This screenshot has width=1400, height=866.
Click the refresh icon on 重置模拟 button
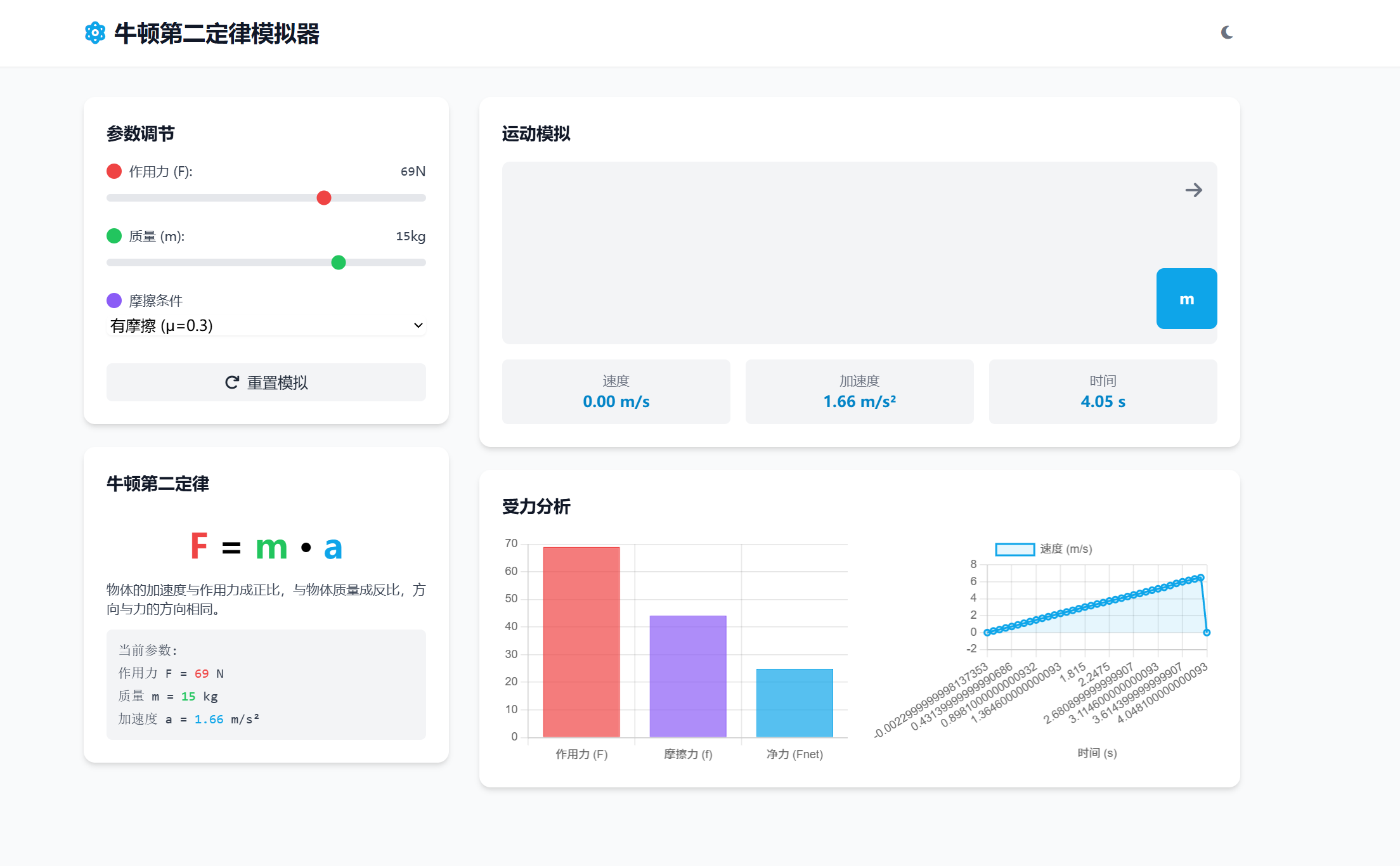click(x=232, y=382)
